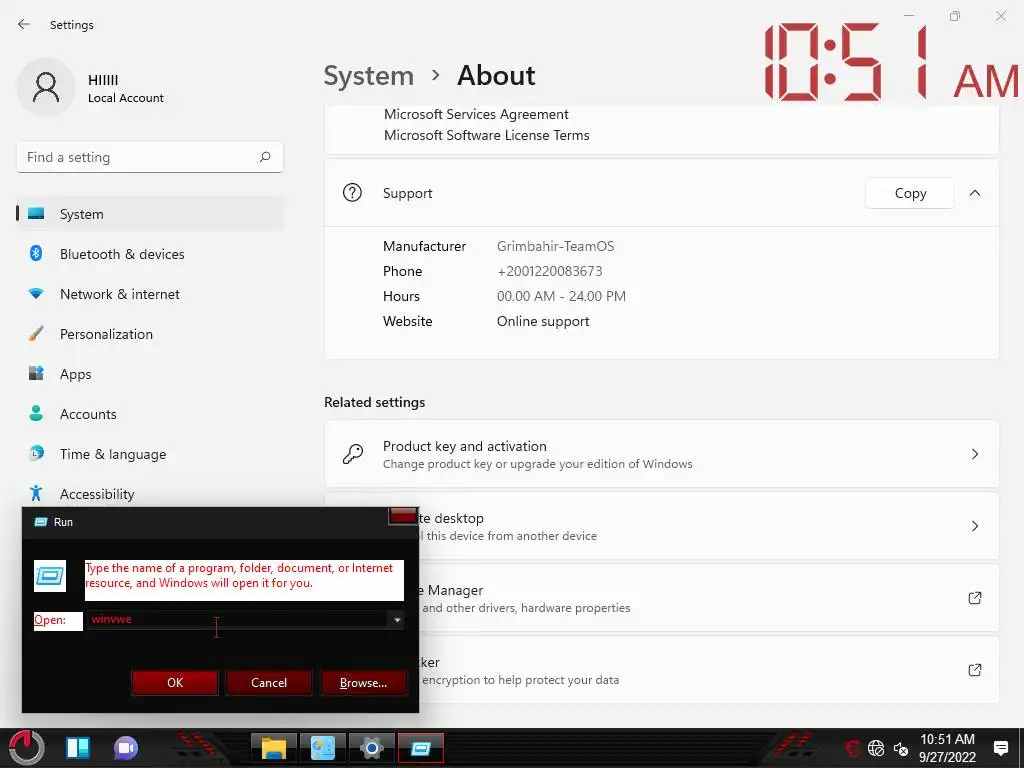Click System in the breadcrumb header
The image size is (1024, 768).
369,76
